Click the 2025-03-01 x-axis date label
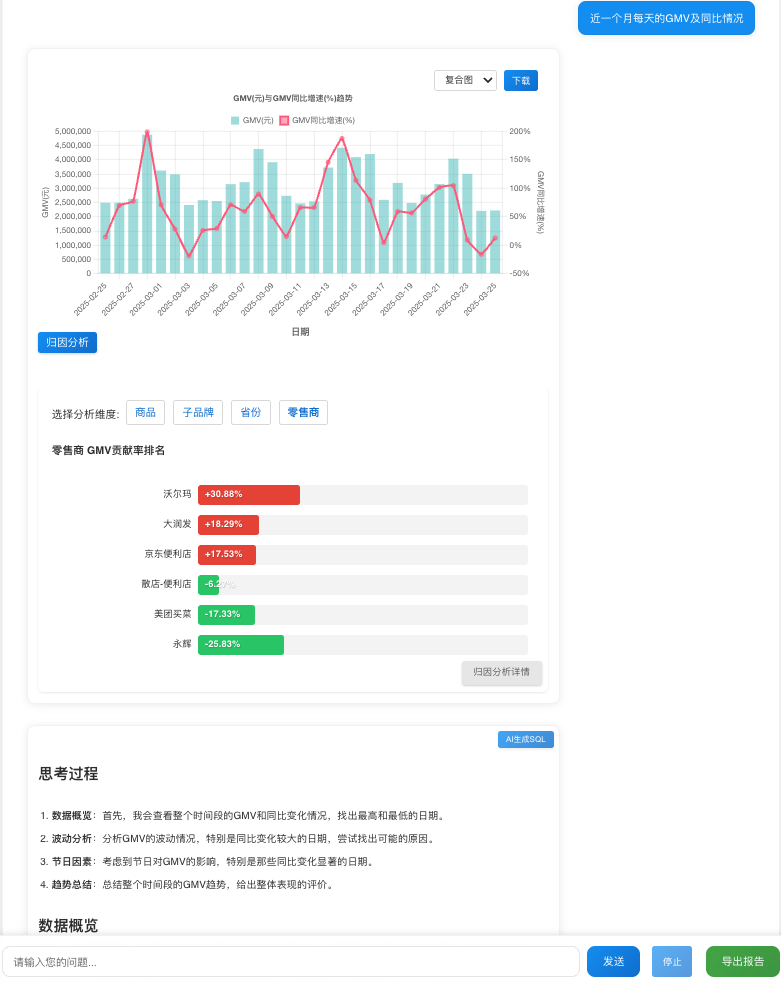 tap(146, 299)
